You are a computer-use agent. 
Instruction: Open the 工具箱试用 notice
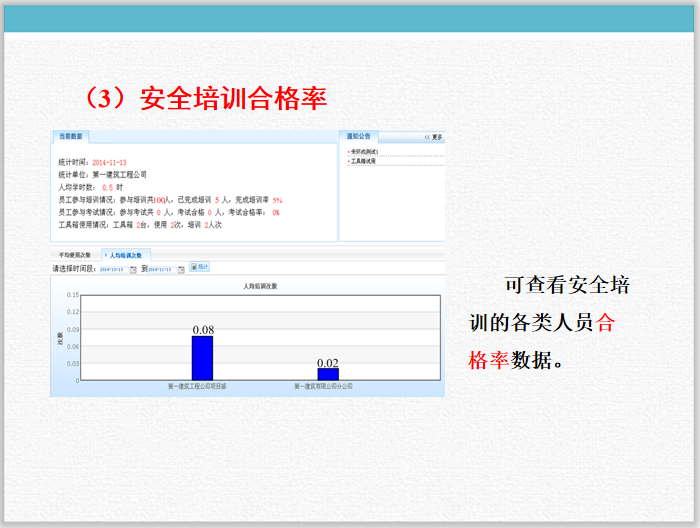(363, 160)
